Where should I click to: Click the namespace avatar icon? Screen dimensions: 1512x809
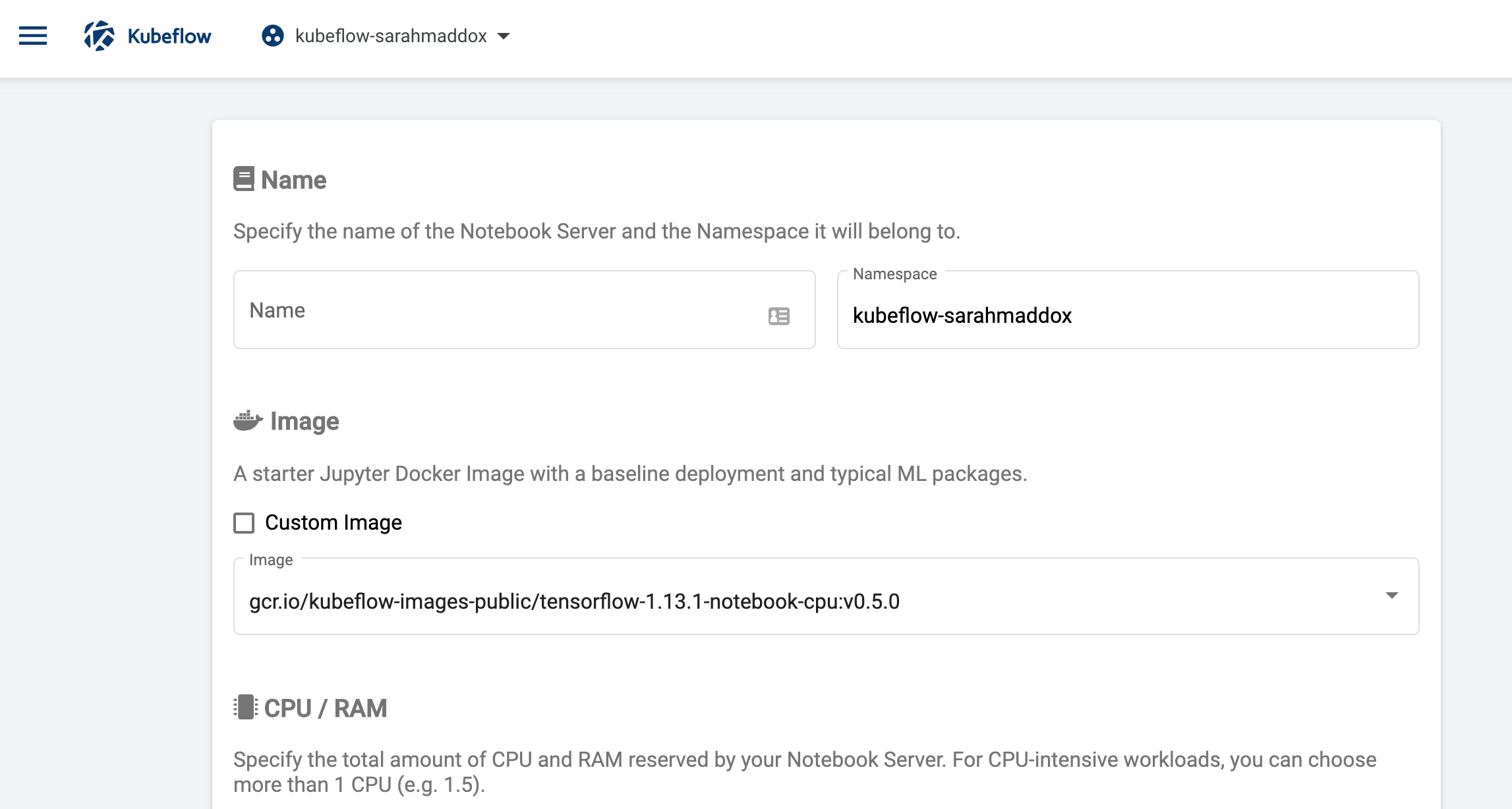(x=272, y=36)
